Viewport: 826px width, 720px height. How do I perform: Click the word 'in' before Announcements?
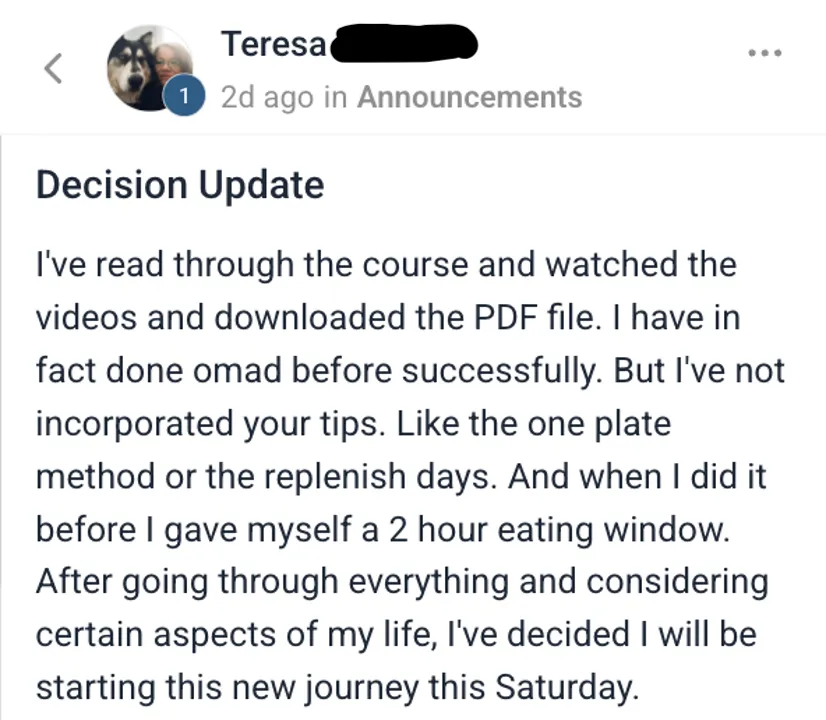(336, 97)
